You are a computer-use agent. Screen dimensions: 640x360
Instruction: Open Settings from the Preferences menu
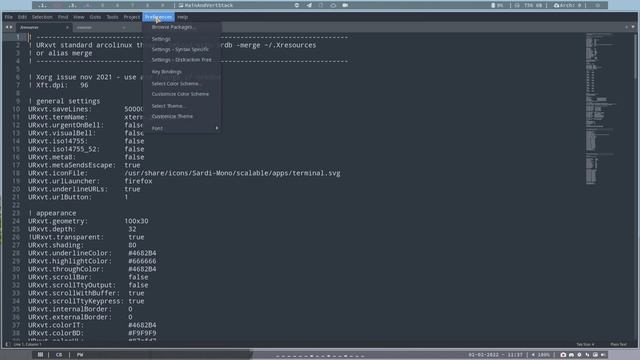pos(161,39)
